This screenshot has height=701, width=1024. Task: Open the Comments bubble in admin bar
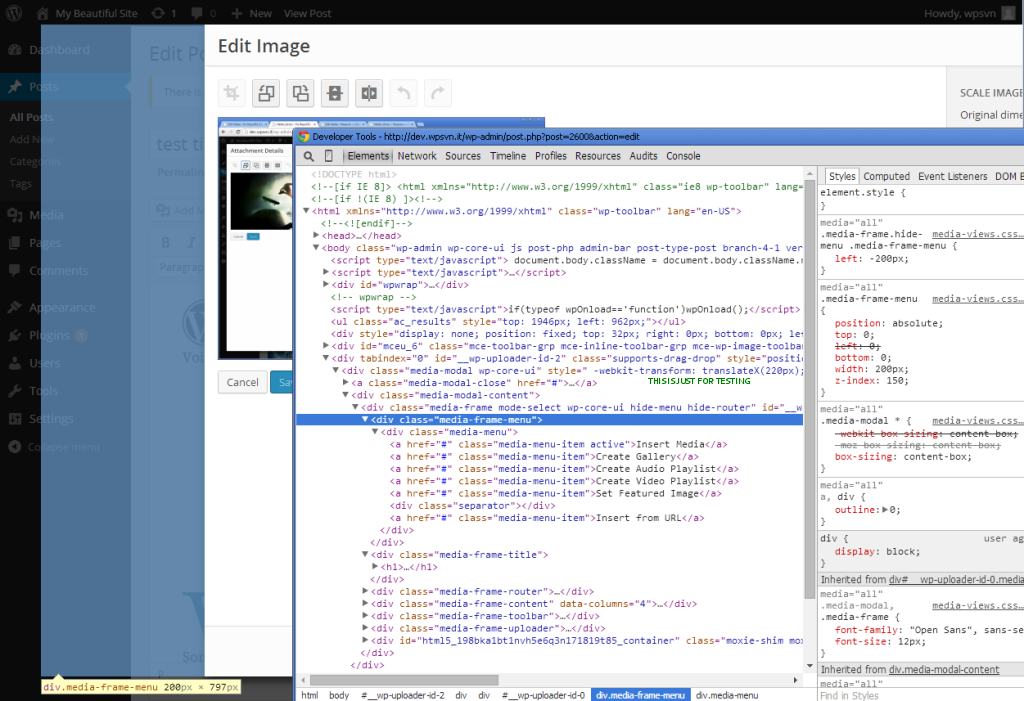(197, 13)
